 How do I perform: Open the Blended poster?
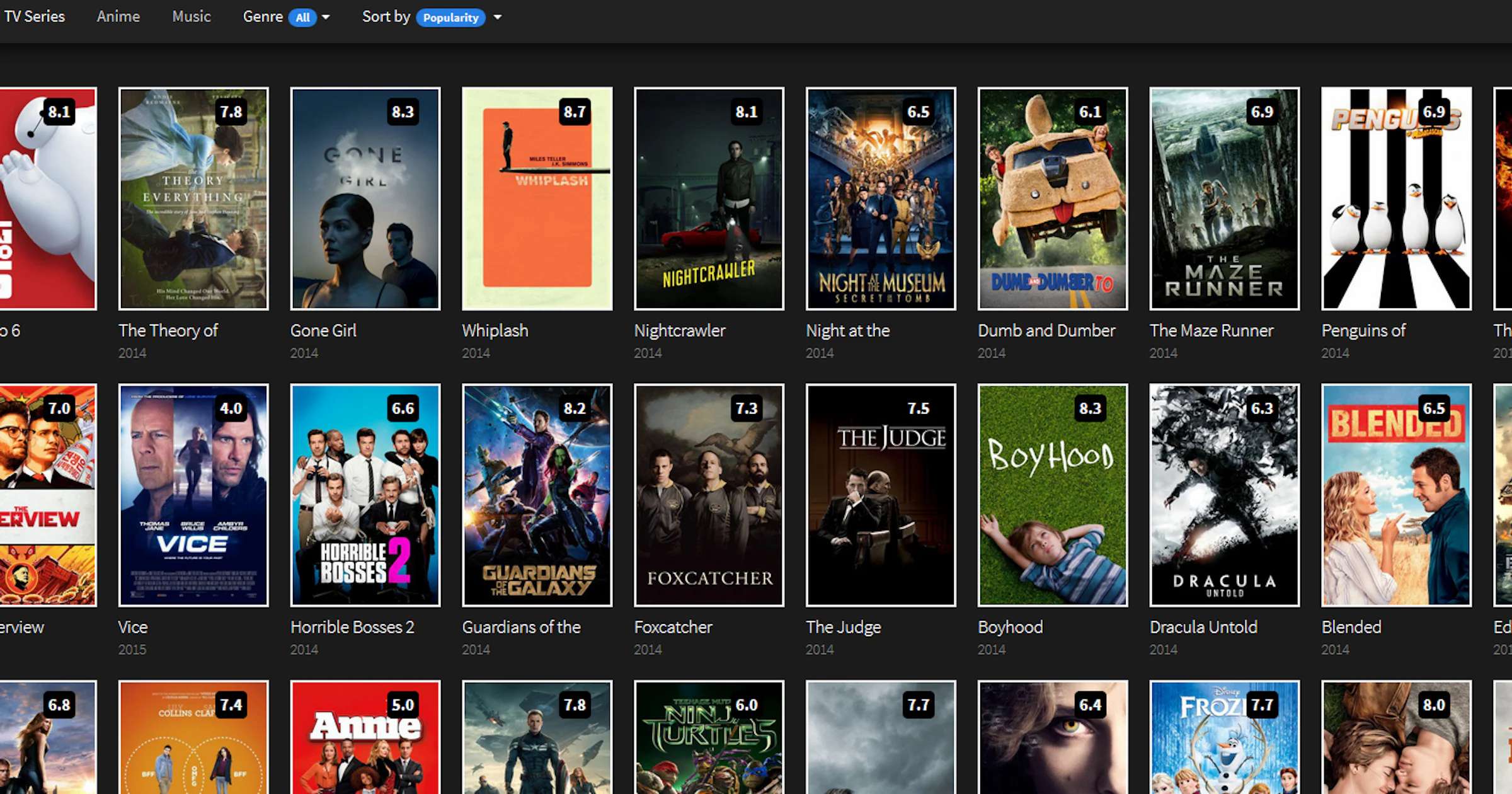pyautogui.click(x=1397, y=495)
